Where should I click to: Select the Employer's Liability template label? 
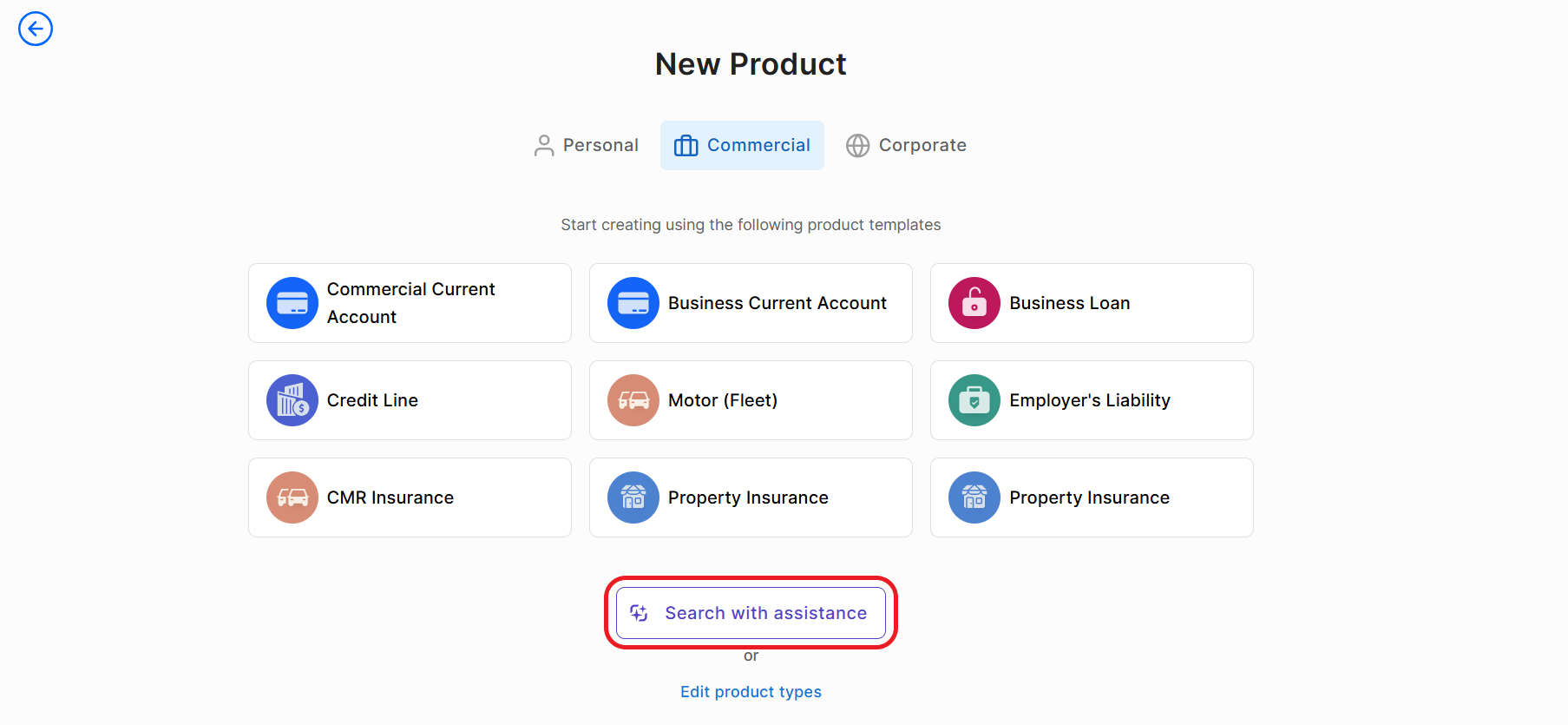[x=1089, y=400]
